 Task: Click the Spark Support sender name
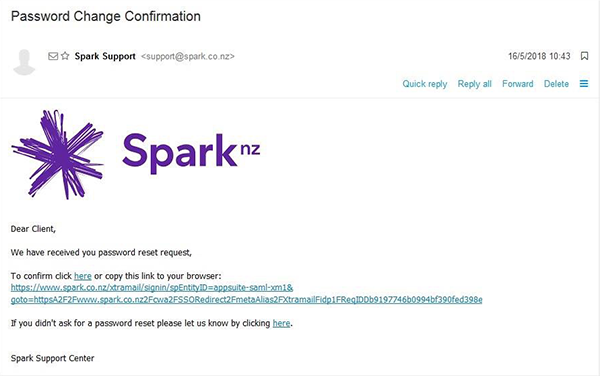105,56
